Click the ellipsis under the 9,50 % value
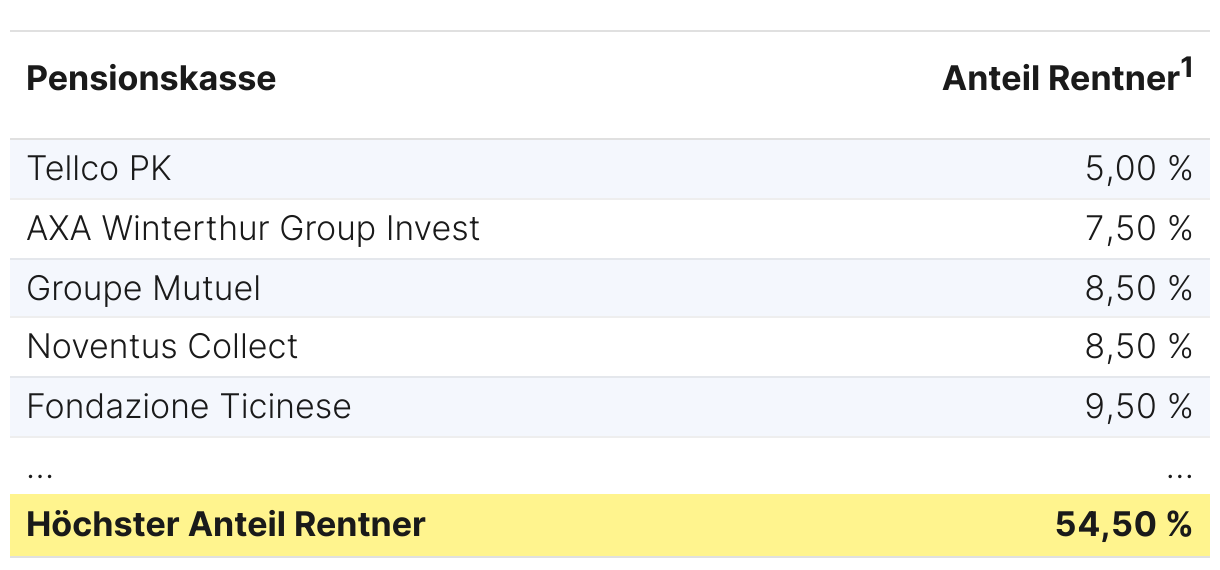This screenshot has height=570, width=1220. coord(1179,472)
